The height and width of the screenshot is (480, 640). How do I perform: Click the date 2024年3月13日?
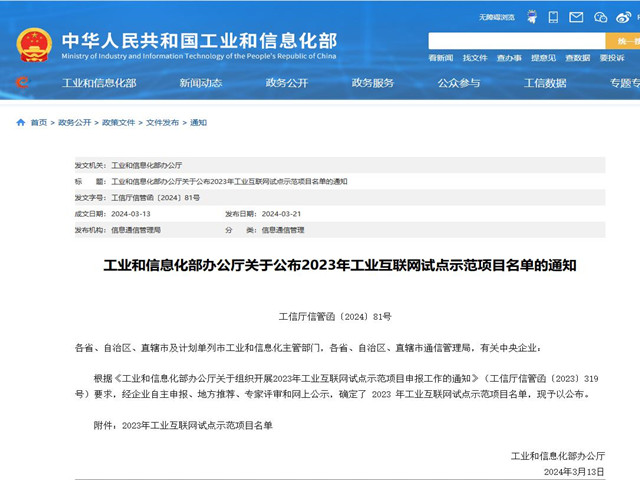tap(574, 472)
